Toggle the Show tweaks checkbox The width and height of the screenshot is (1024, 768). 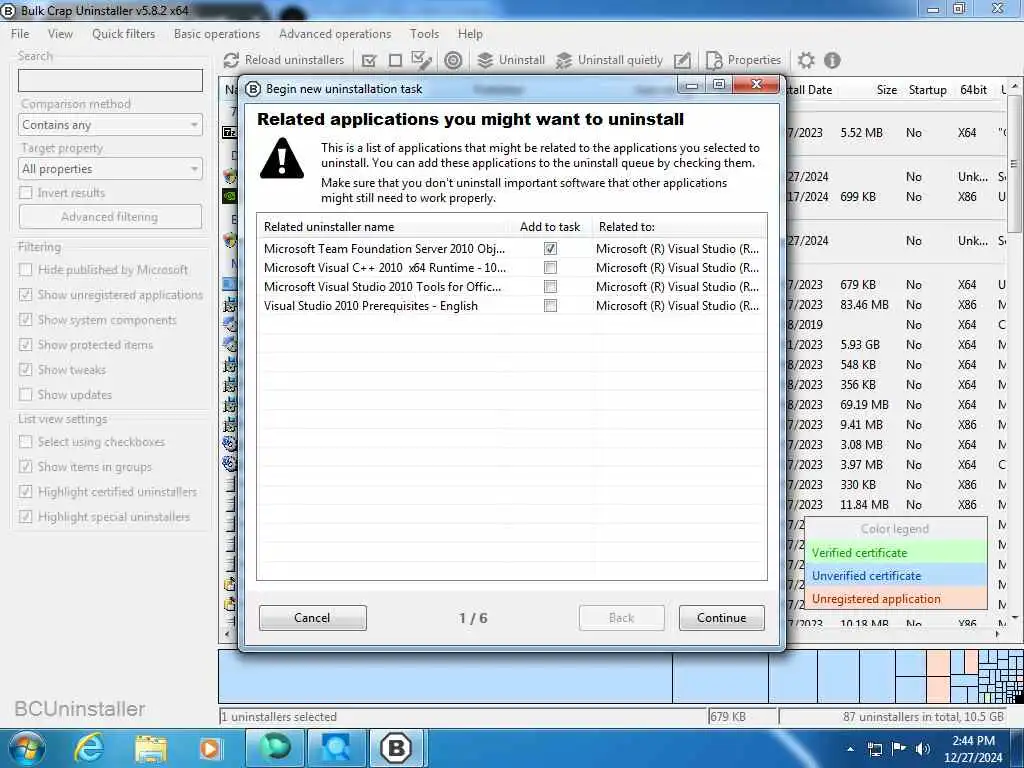(26, 370)
